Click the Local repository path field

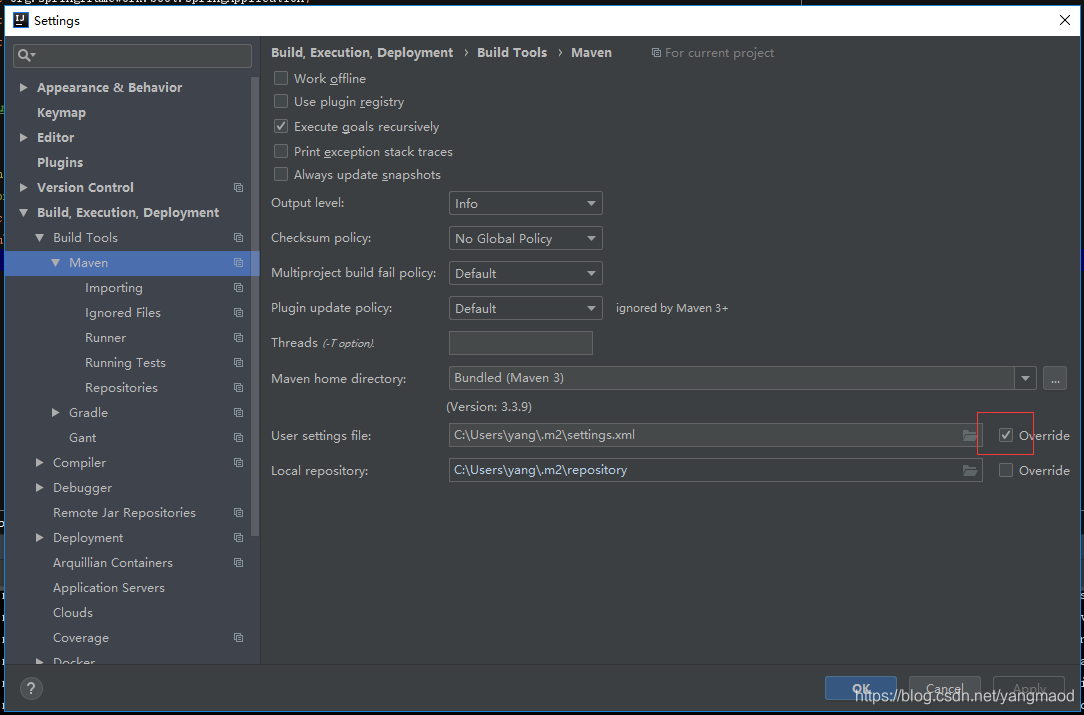(716, 470)
